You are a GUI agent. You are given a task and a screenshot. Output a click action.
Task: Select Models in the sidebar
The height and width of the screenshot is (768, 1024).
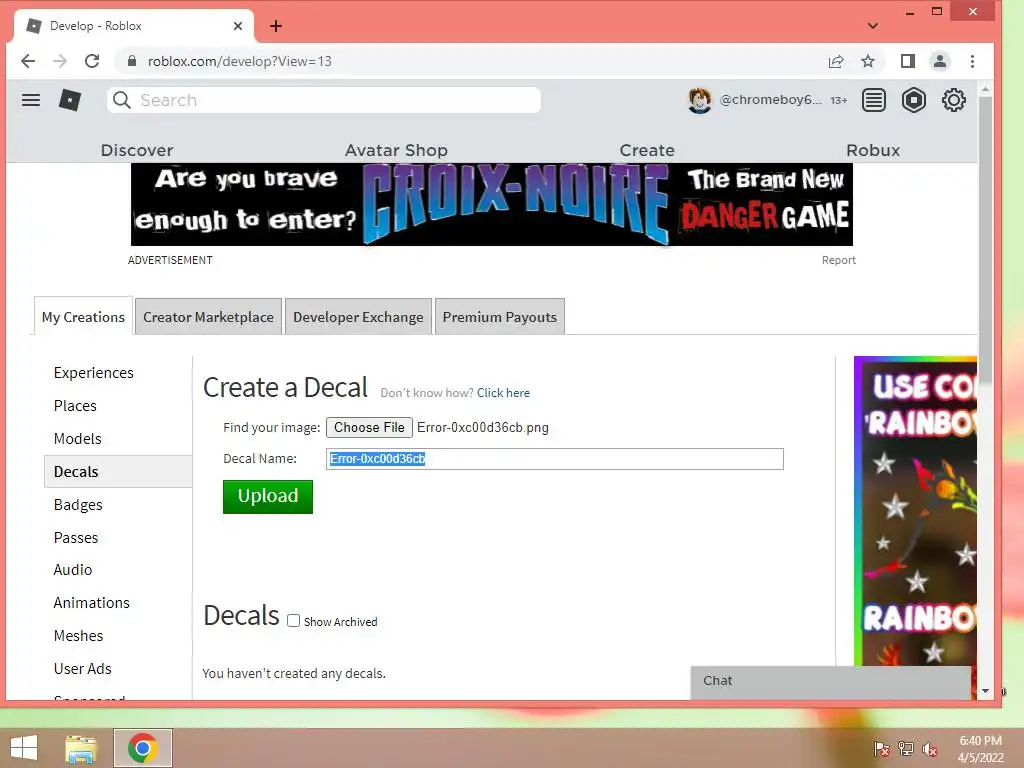(x=78, y=439)
